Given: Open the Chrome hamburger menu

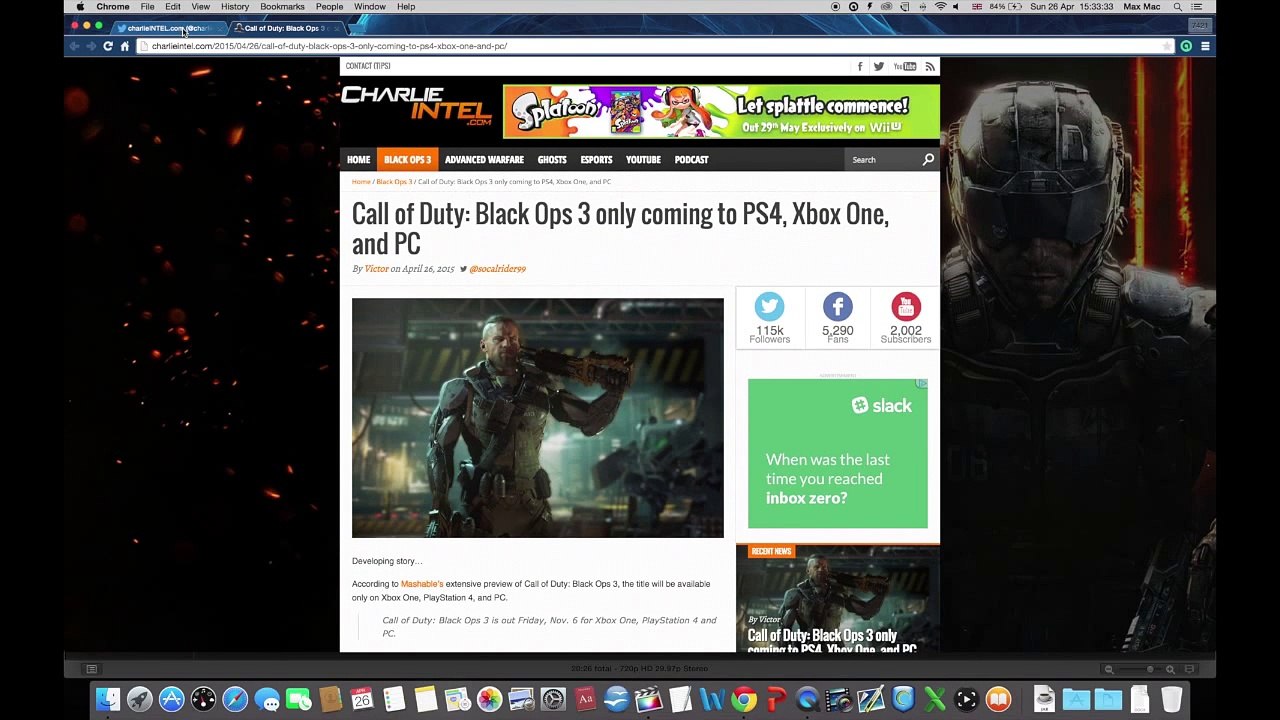Looking at the screenshot, I should (1205, 46).
